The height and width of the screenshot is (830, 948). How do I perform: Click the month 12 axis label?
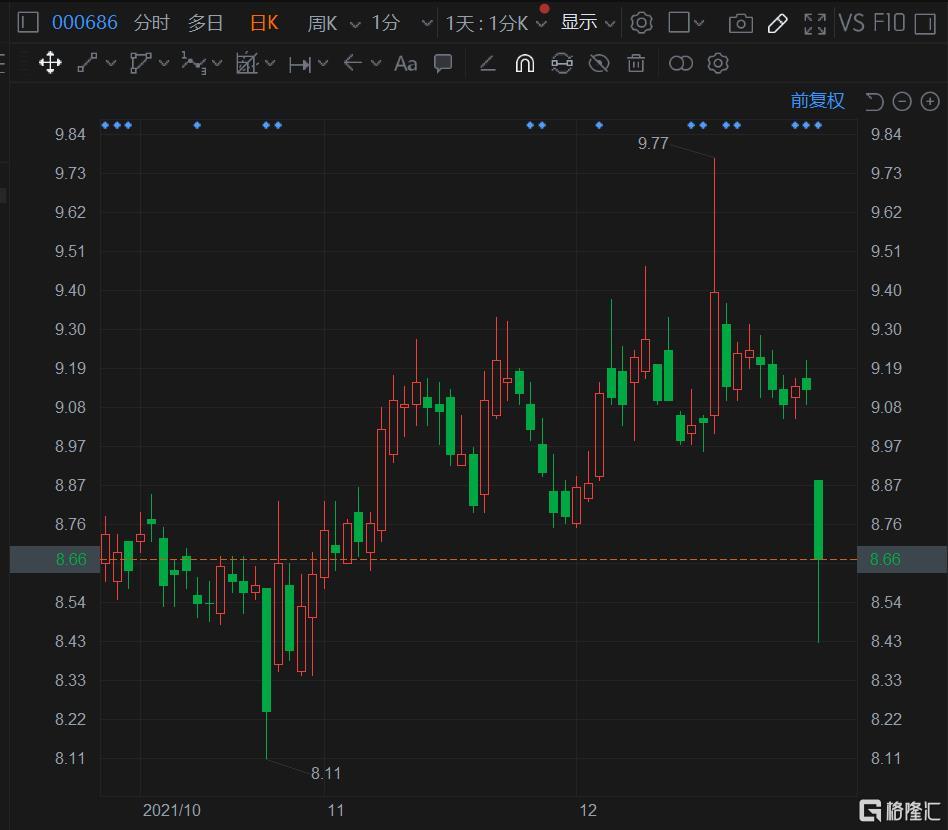(588, 810)
